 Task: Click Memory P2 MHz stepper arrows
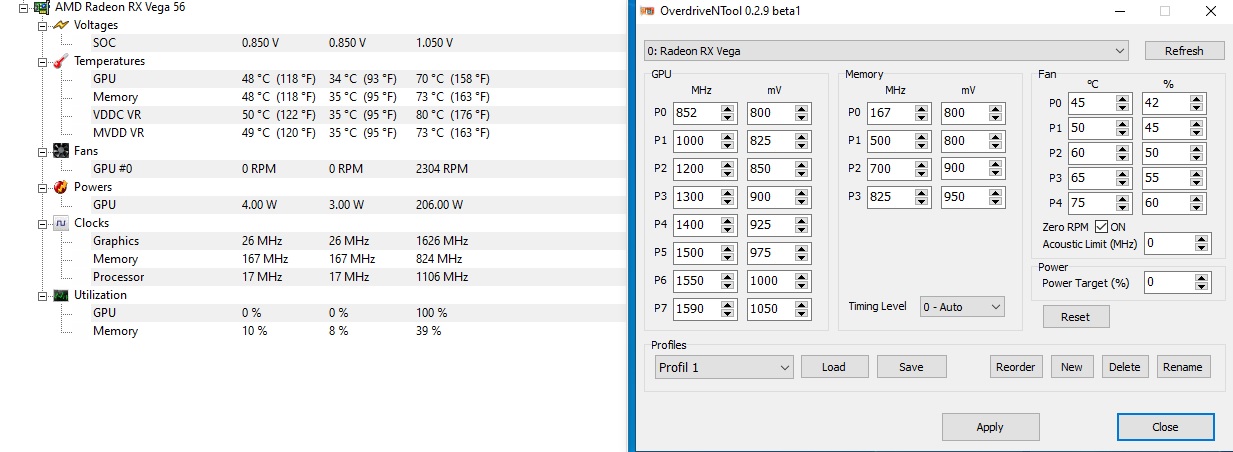(922, 169)
